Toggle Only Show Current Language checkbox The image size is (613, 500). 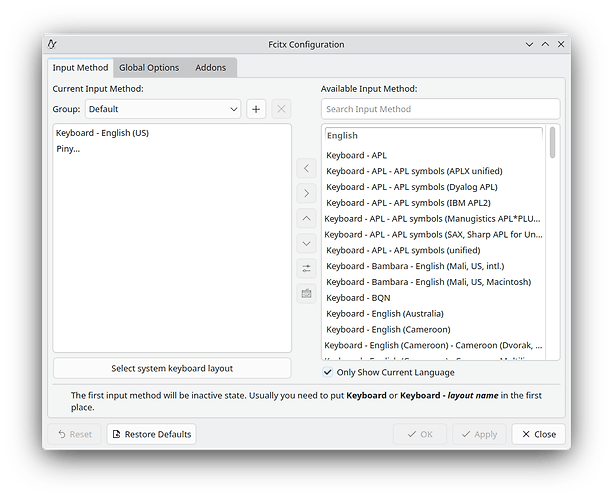[x=328, y=372]
